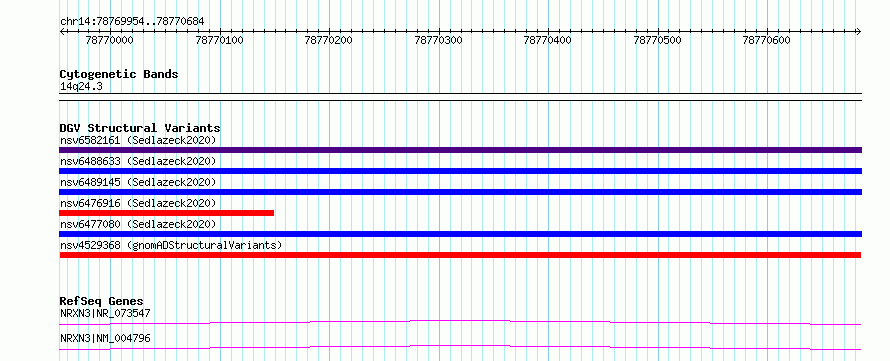Click ruler position label 78770500
890x361 pixels.
pyautogui.click(x=657, y=40)
